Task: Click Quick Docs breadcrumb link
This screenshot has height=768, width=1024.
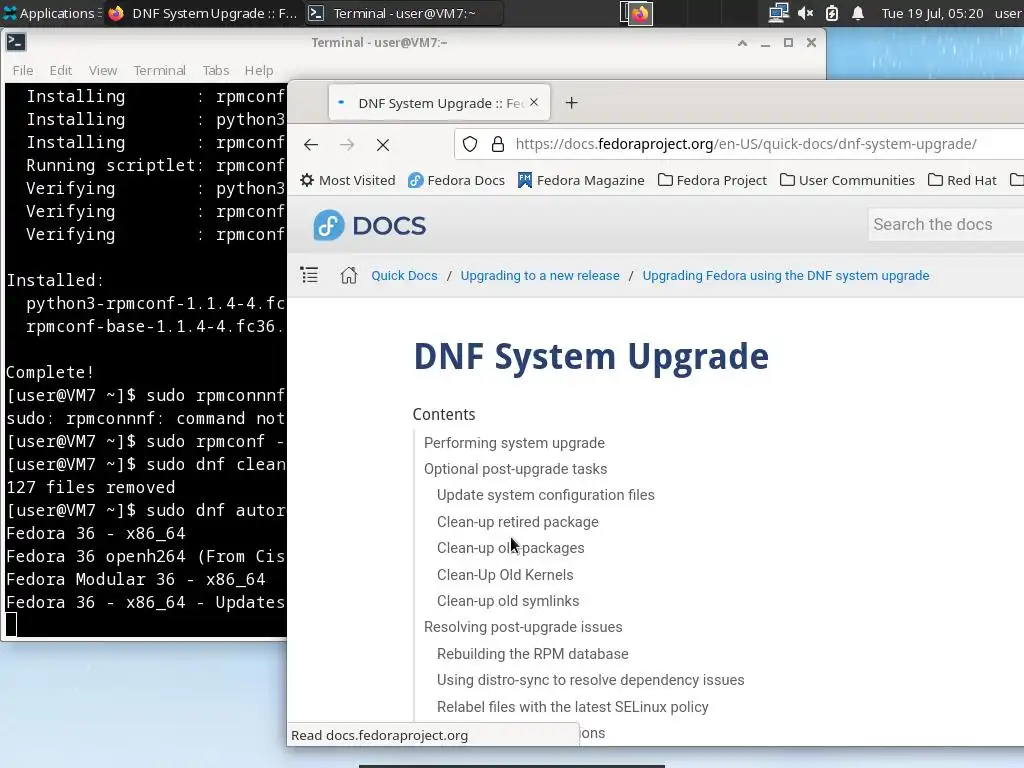Action: 404,276
